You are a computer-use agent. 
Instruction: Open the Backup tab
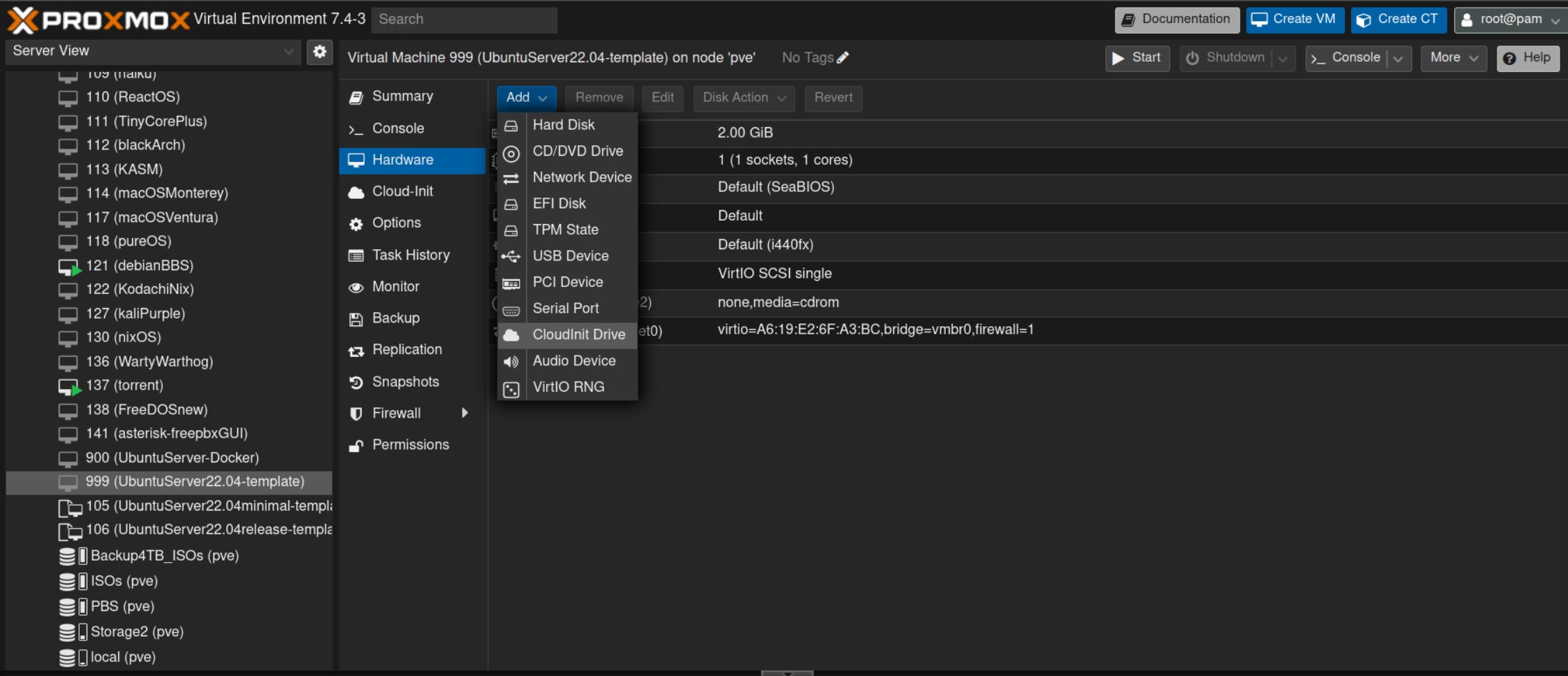[x=413, y=318]
